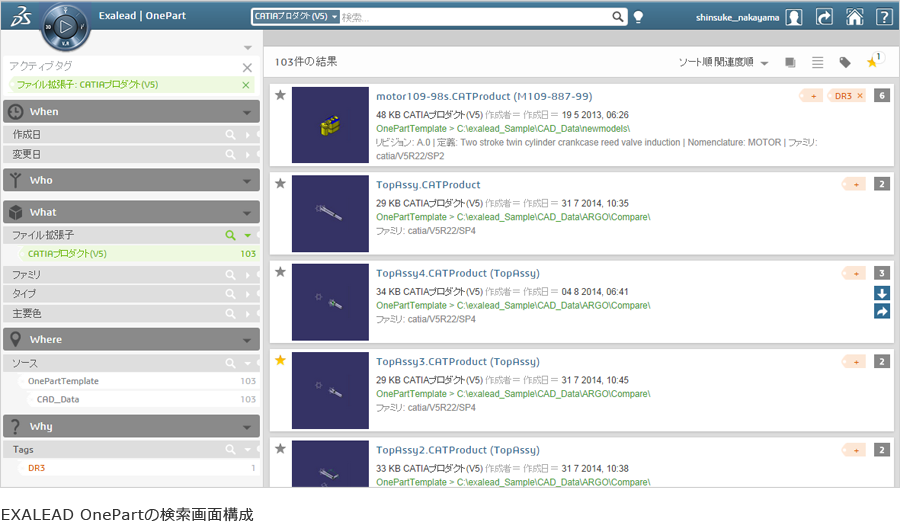The height and width of the screenshot is (522, 900).
Task: Click the share arrow icon in header
Action: pos(824,17)
